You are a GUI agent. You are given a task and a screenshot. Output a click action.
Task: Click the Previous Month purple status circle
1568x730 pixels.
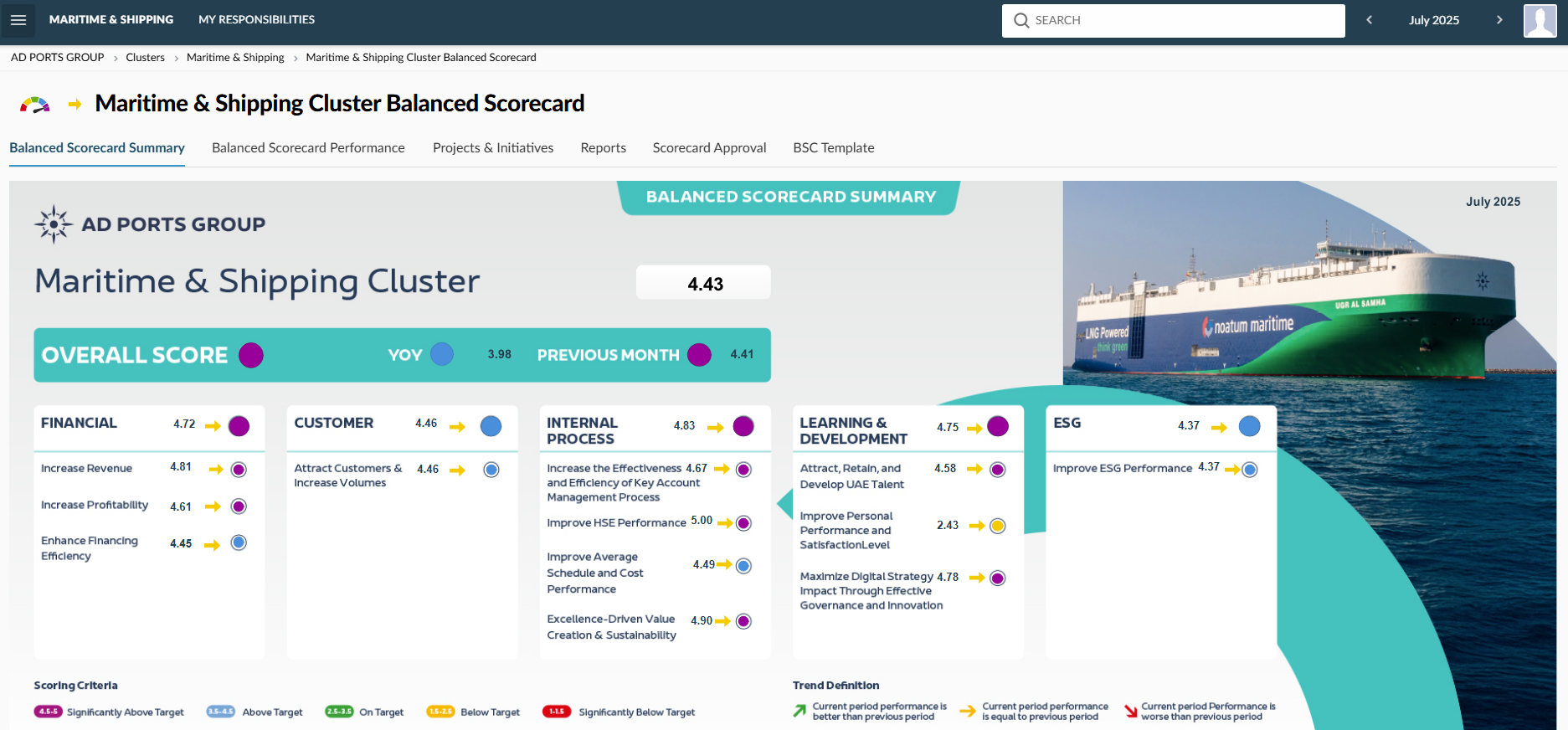coord(699,355)
